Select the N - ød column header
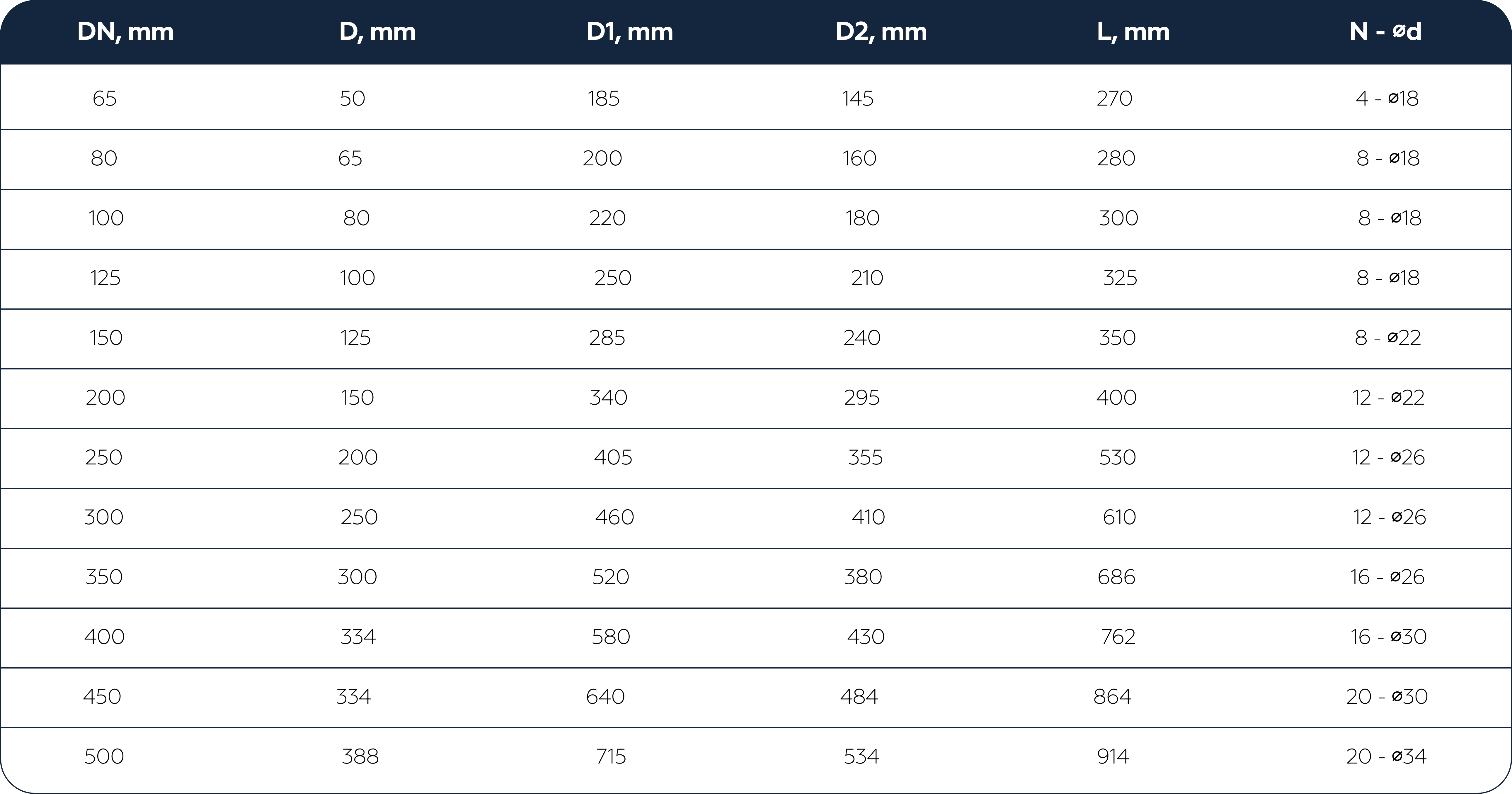The width and height of the screenshot is (1512, 794). pyautogui.click(x=1385, y=32)
